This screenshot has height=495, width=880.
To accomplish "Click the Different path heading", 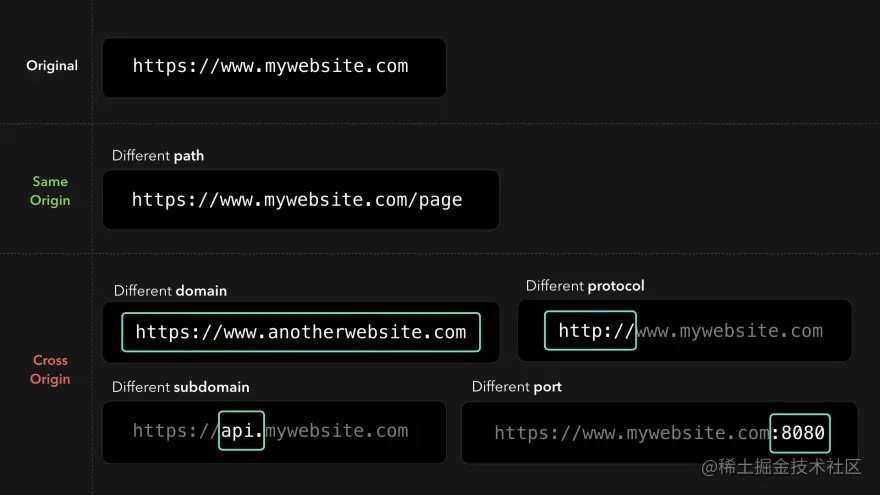I will click(x=158, y=155).
